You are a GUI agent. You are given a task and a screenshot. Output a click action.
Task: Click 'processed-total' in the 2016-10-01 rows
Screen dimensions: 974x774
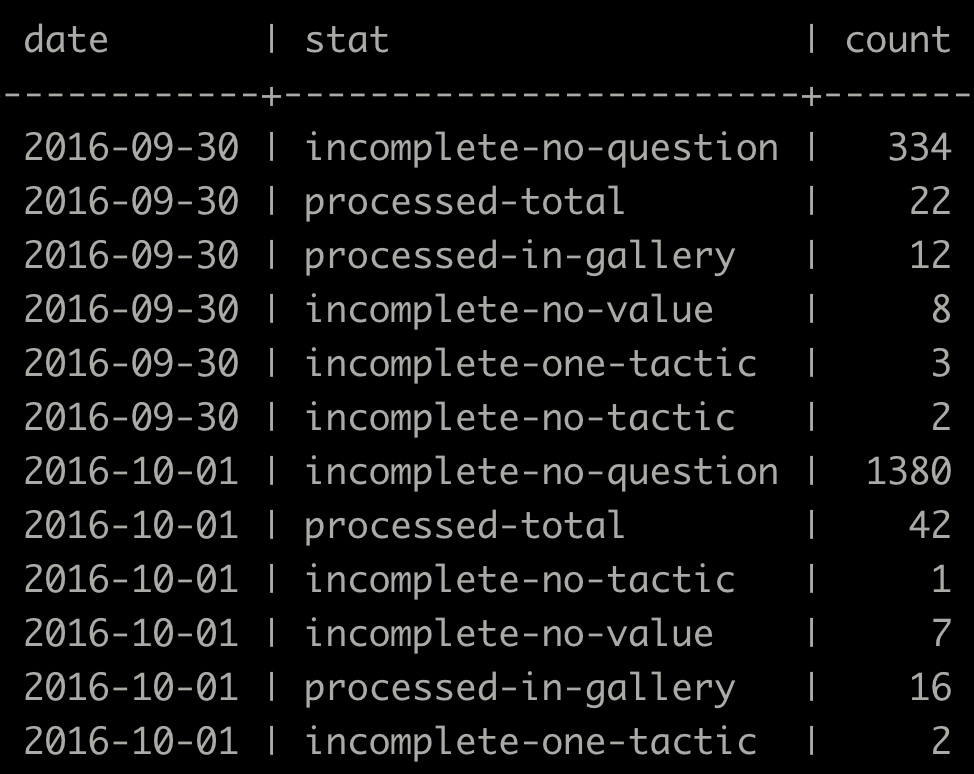click(x=465, y=526)
